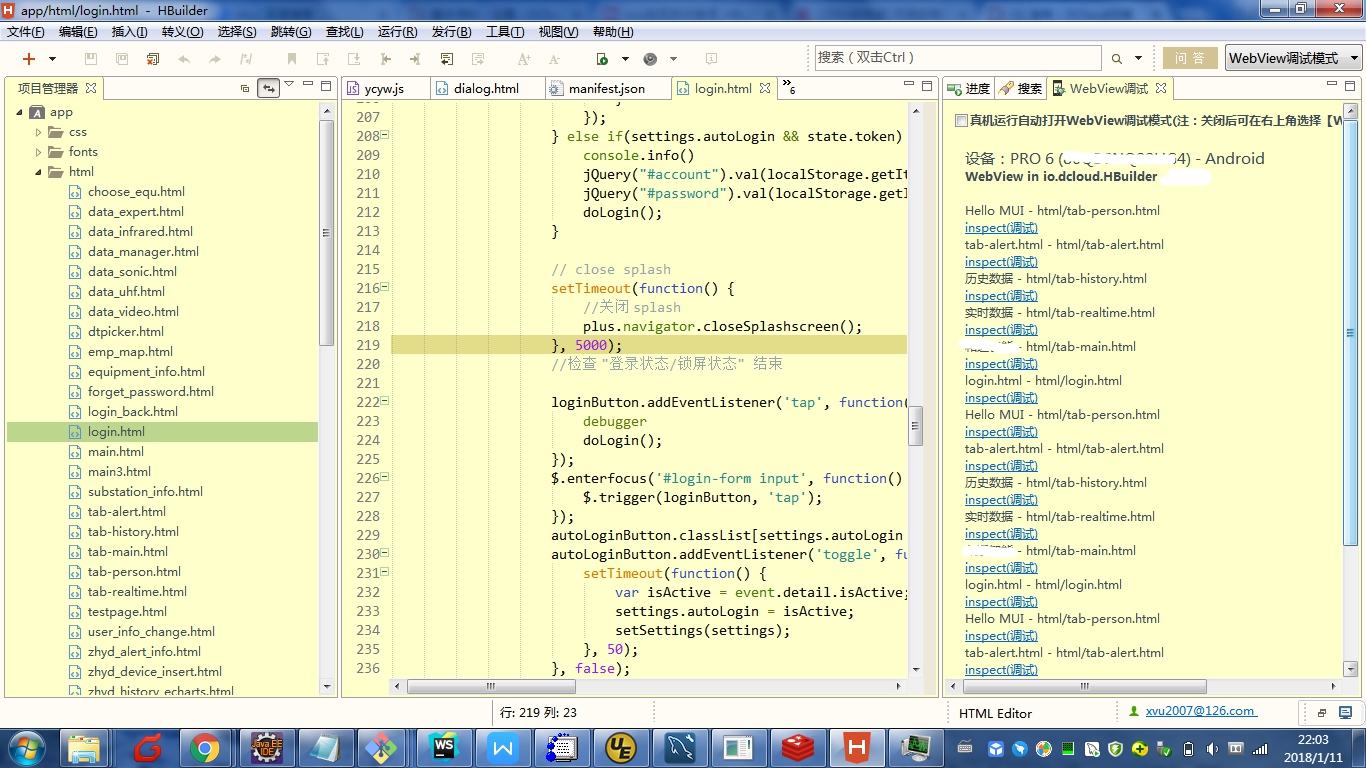The height and width of the screenshot is (768, 1366).
Task: Click the 问答 button
Action: [1188, 59]
